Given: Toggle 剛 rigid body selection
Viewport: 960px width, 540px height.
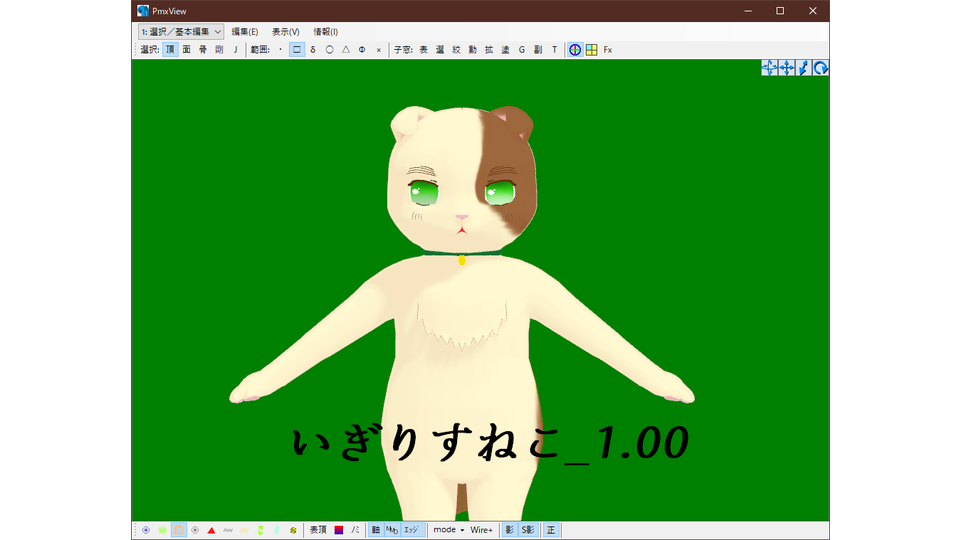Looking at the screenshot, I should pos(219,50).
